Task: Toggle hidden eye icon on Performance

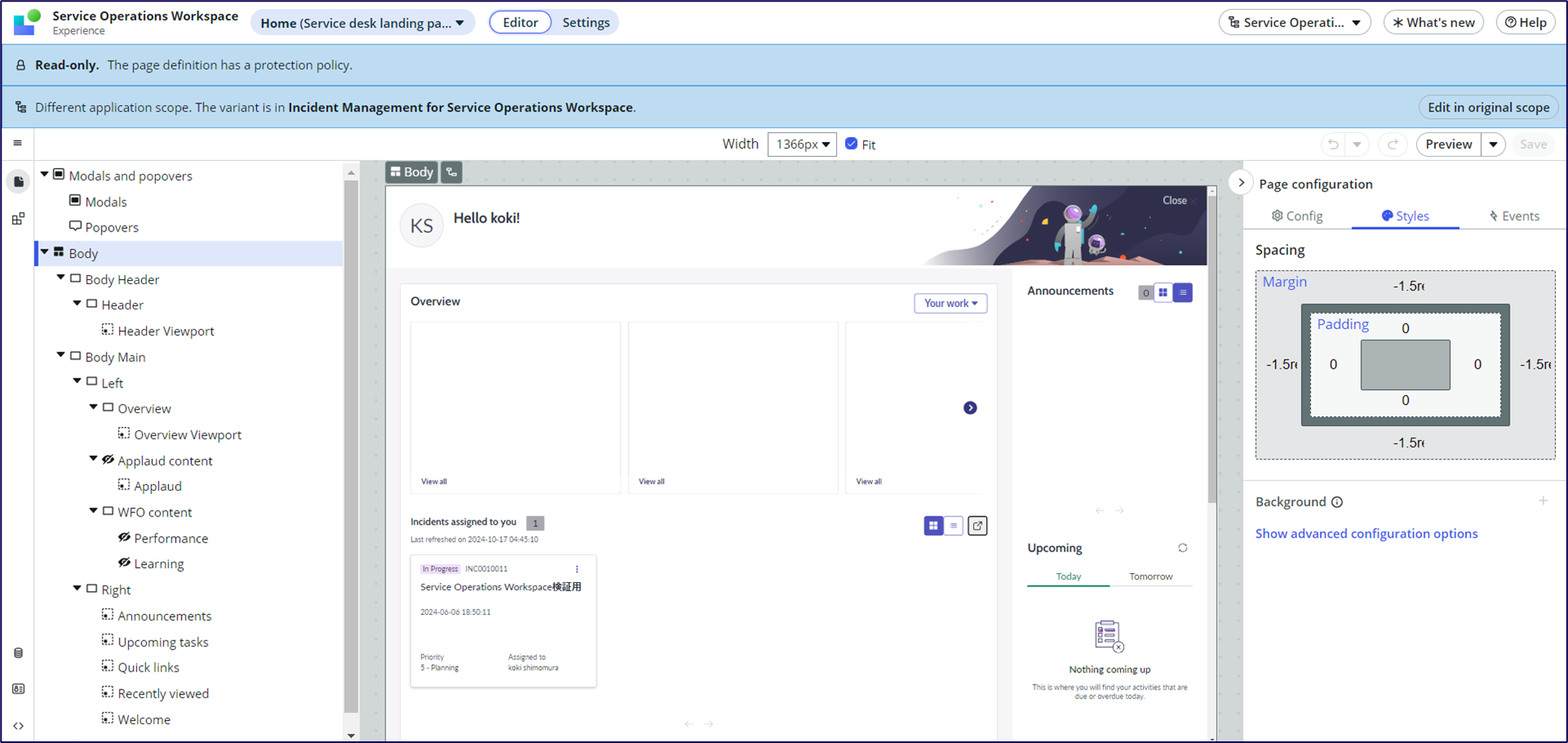Action: tap(124, 538)
